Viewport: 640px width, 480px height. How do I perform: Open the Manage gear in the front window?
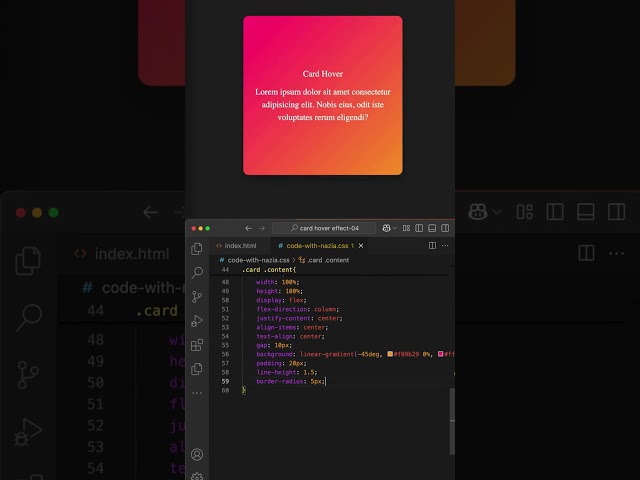pos(197,477)
